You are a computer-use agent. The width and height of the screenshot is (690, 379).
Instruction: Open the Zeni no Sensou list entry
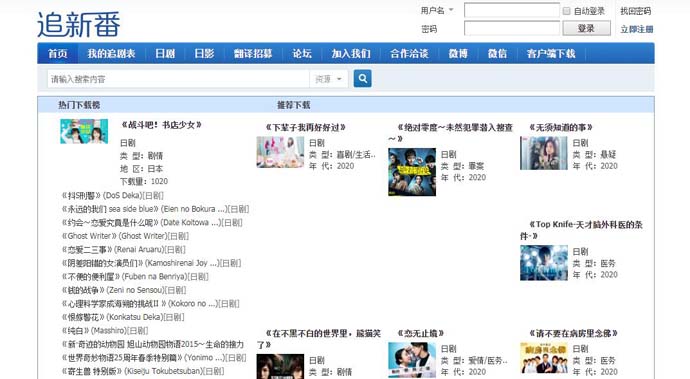pos(124,290)
